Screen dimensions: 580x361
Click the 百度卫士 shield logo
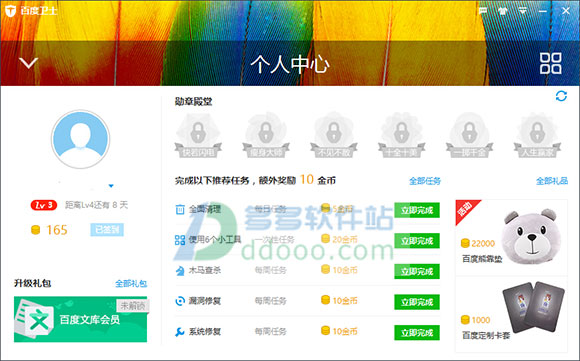[10, 11]
